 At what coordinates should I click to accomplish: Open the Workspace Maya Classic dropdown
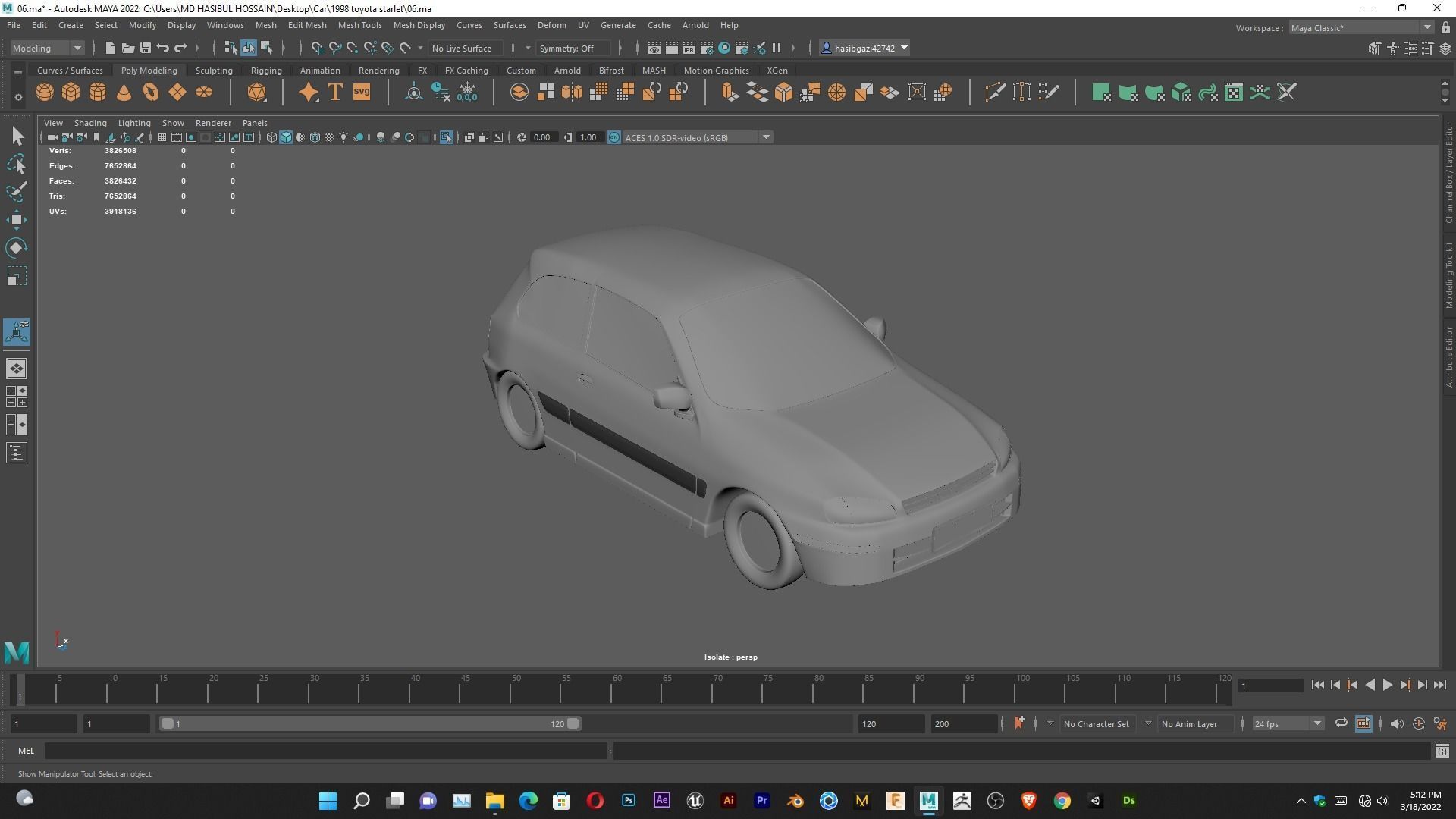click(x=1361, y=27)
